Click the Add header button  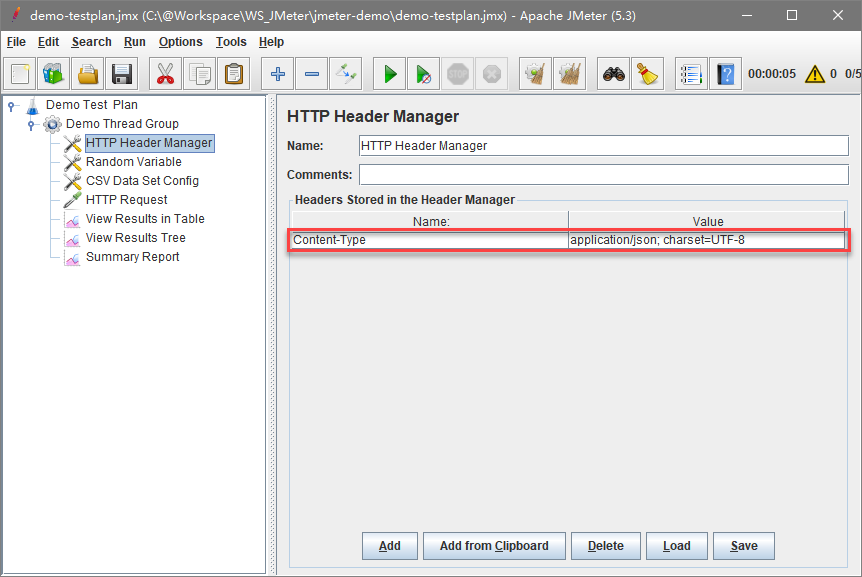390,546
